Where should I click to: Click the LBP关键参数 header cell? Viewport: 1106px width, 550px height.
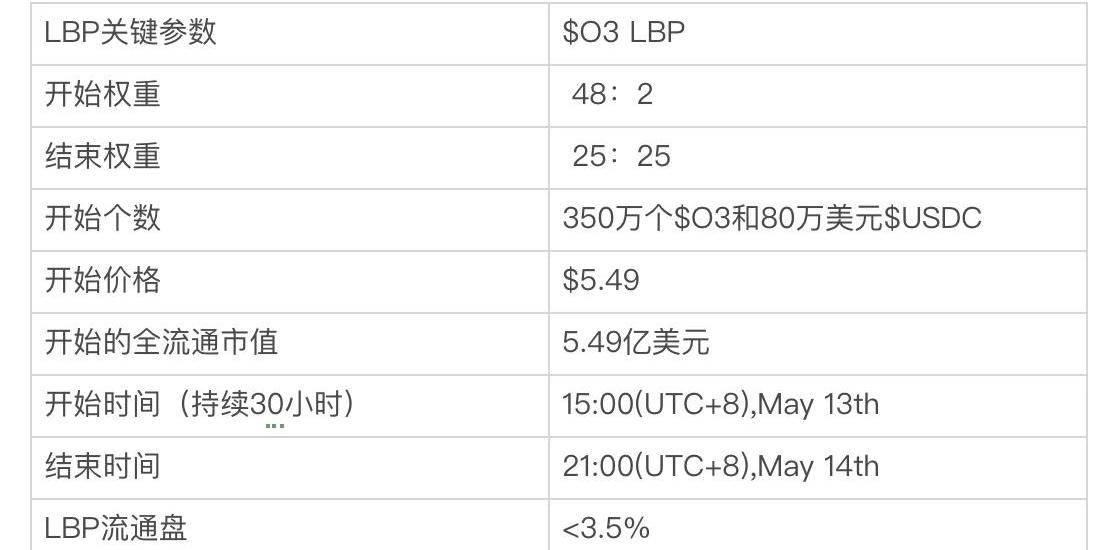click(x=130, y=32)
